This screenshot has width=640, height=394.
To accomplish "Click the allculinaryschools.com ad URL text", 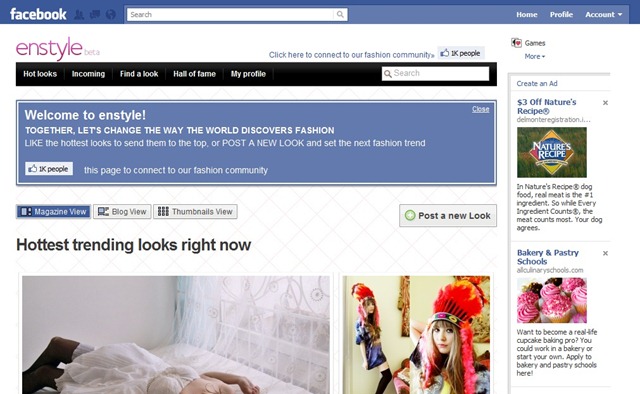I will pos(550,270).
